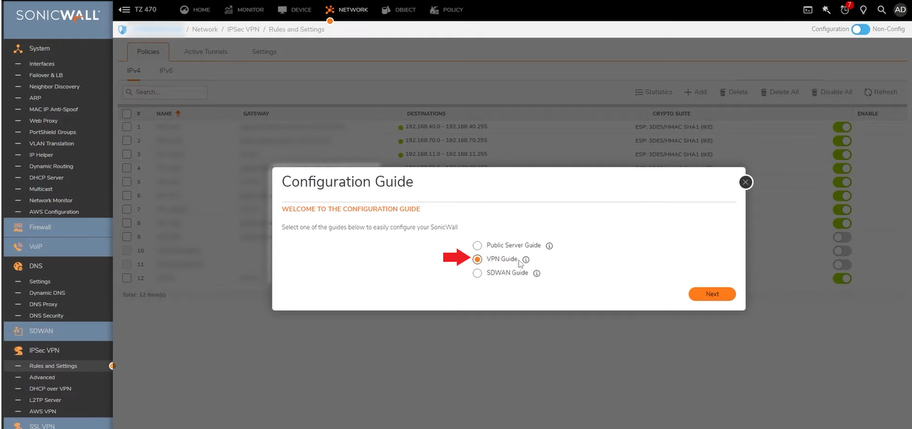Open DHCP Server in the sidebar
The image size is (912, 429).
pos(46,178)
